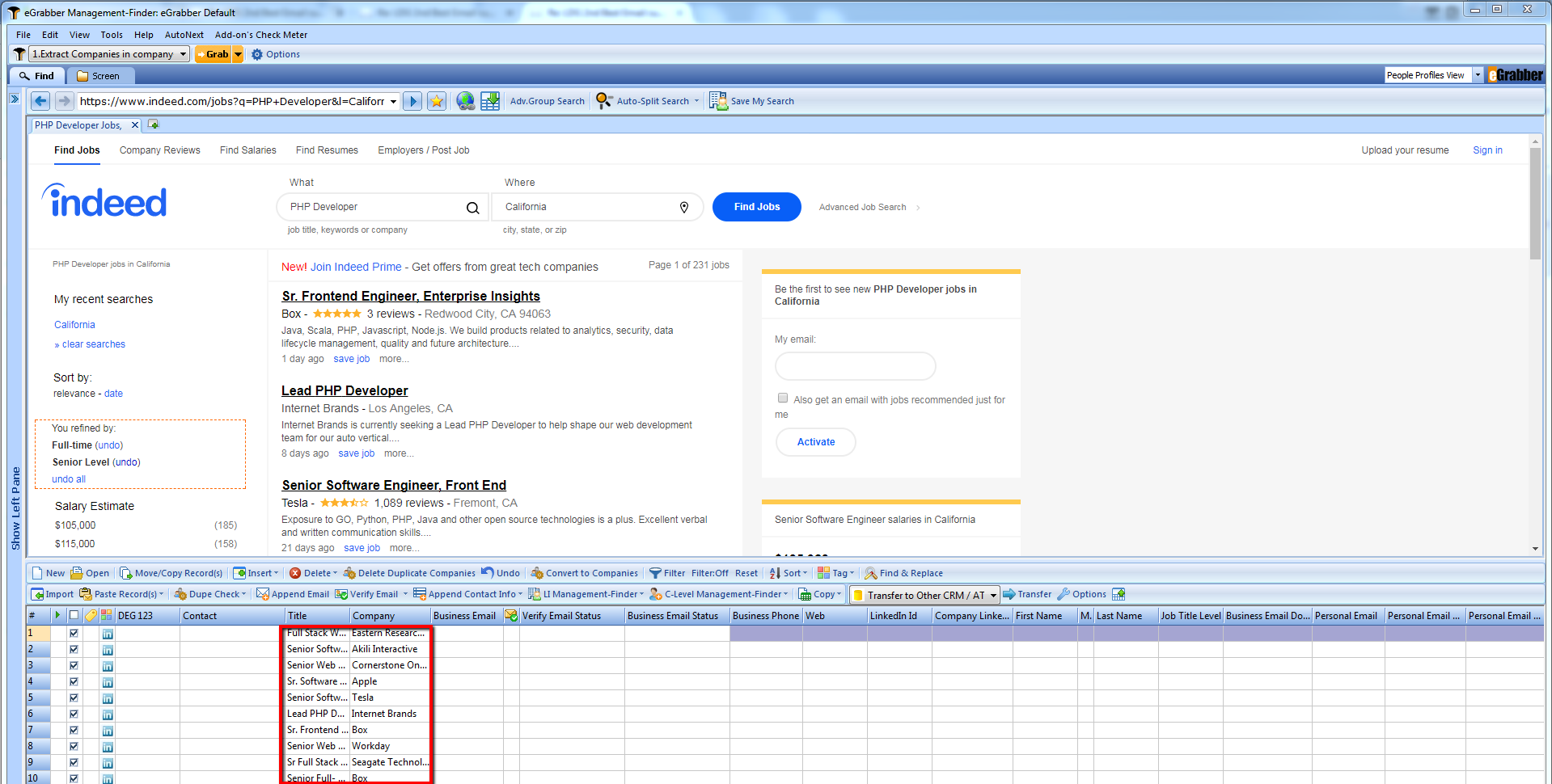Click the Undo arrow icon in grid toolbar
Image resolution: width=1552 pixels, height=784 pixels.
point(488,572)
